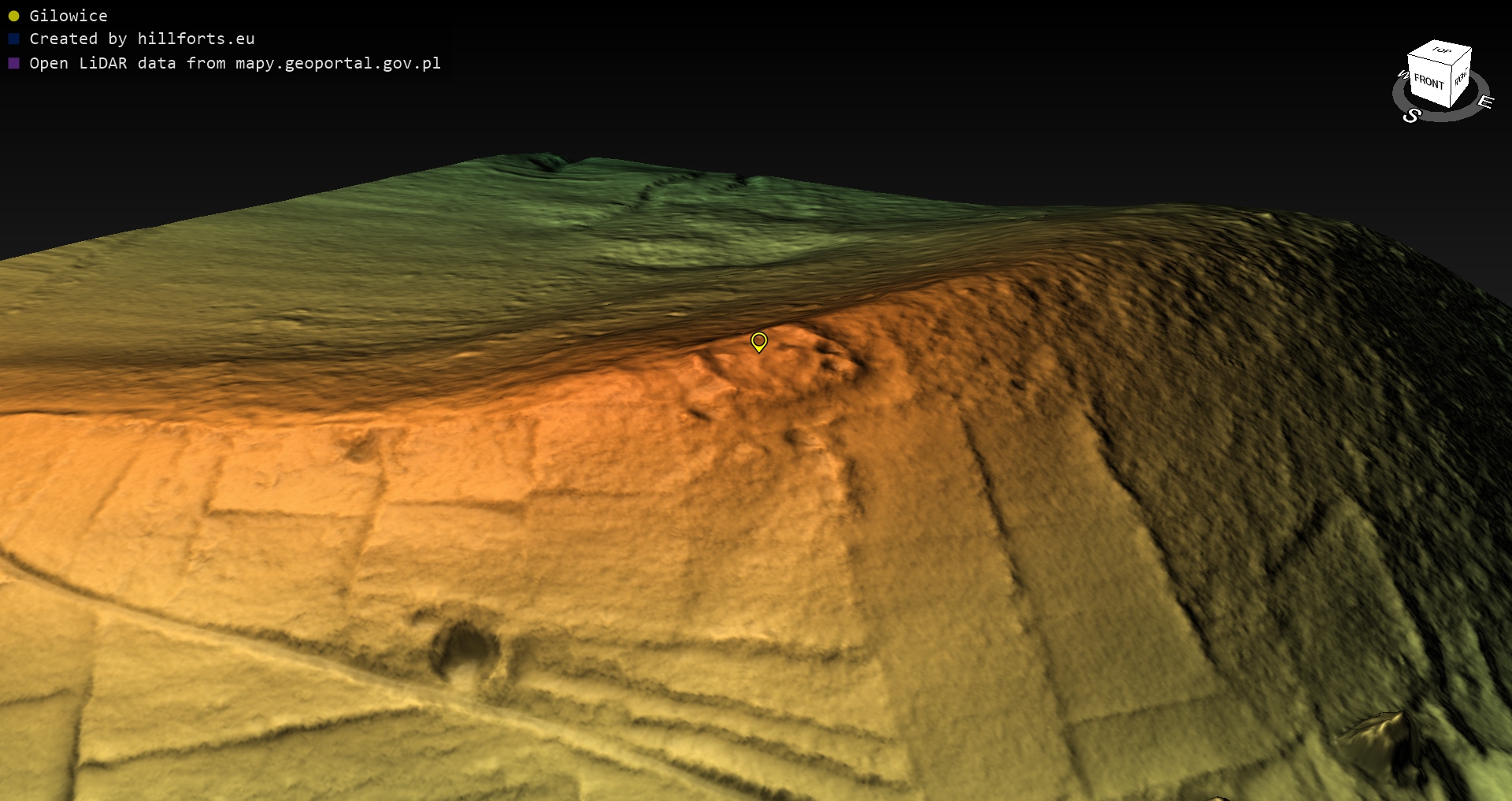Toggle the Gilowice legend label
1512x801 pixels.
pyautogui.click(x=69, y=16)
